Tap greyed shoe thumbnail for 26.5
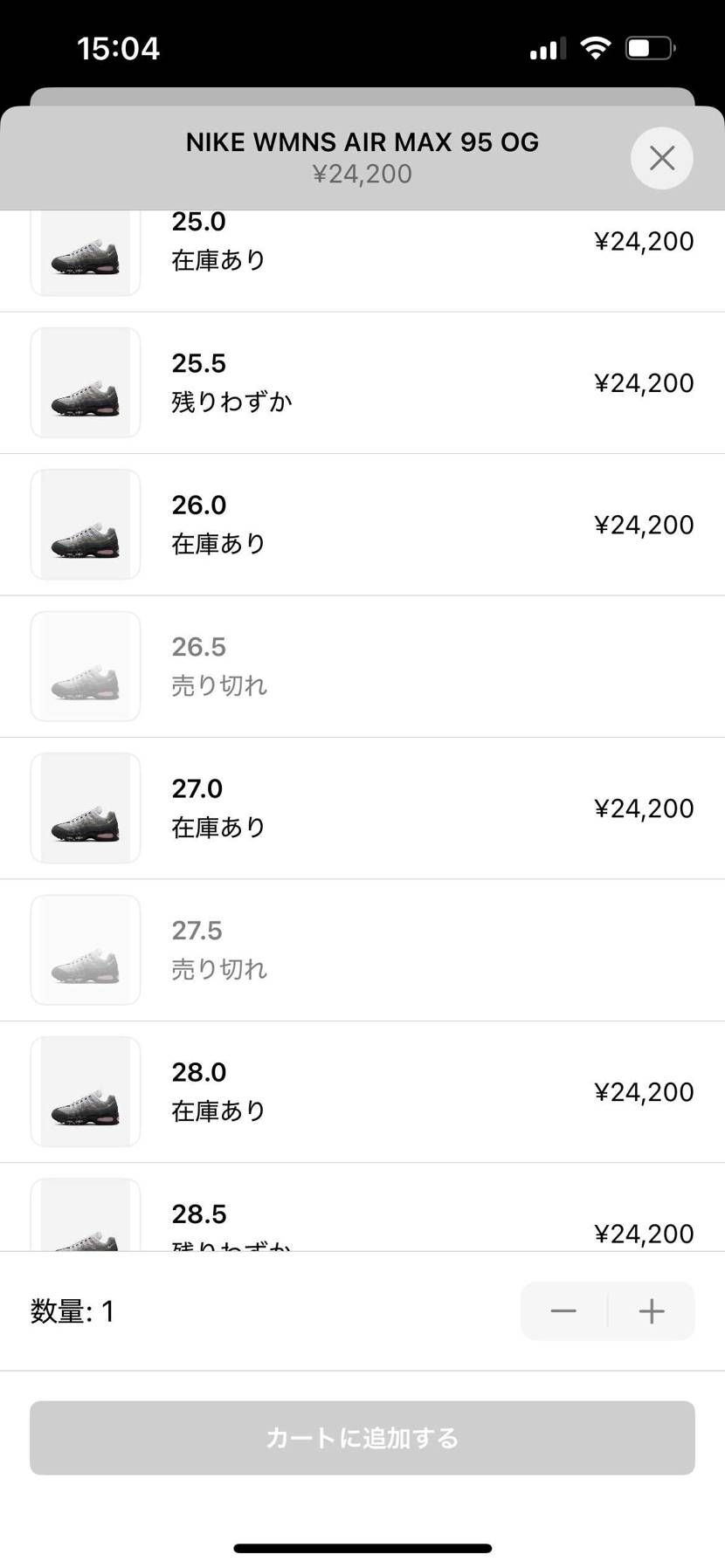 86,666
